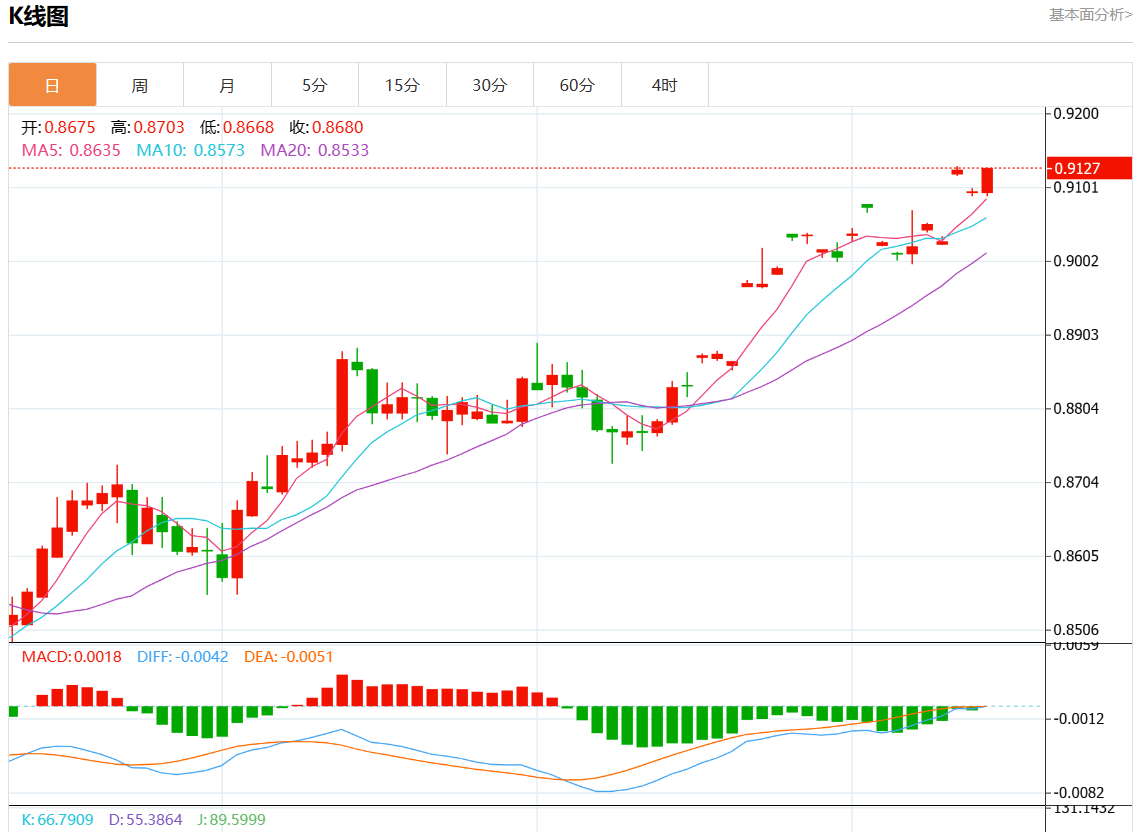Viewport: 1136px width, 832px height.
Task: Click the 开: 0.8675 open price
Action: pos(58,128)
